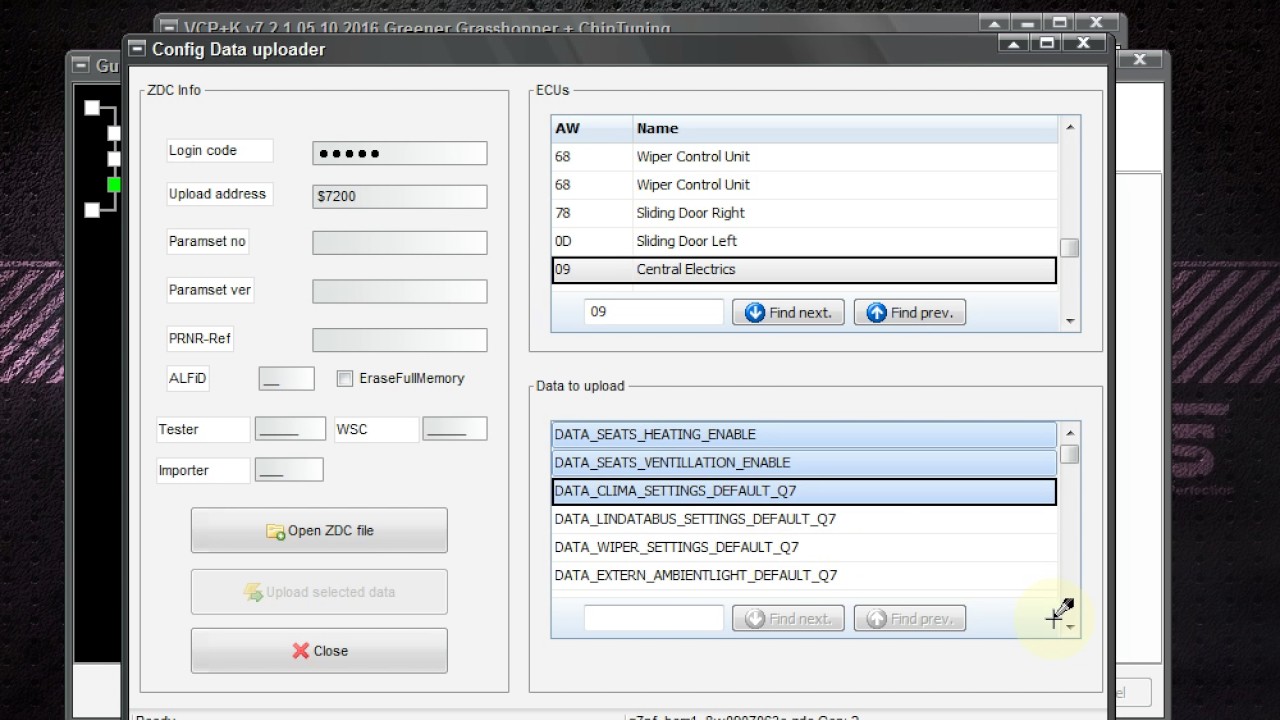This screenshot has width=1280, height=720.
Task: Click the ECU search field containing 09
Action: 654,312
